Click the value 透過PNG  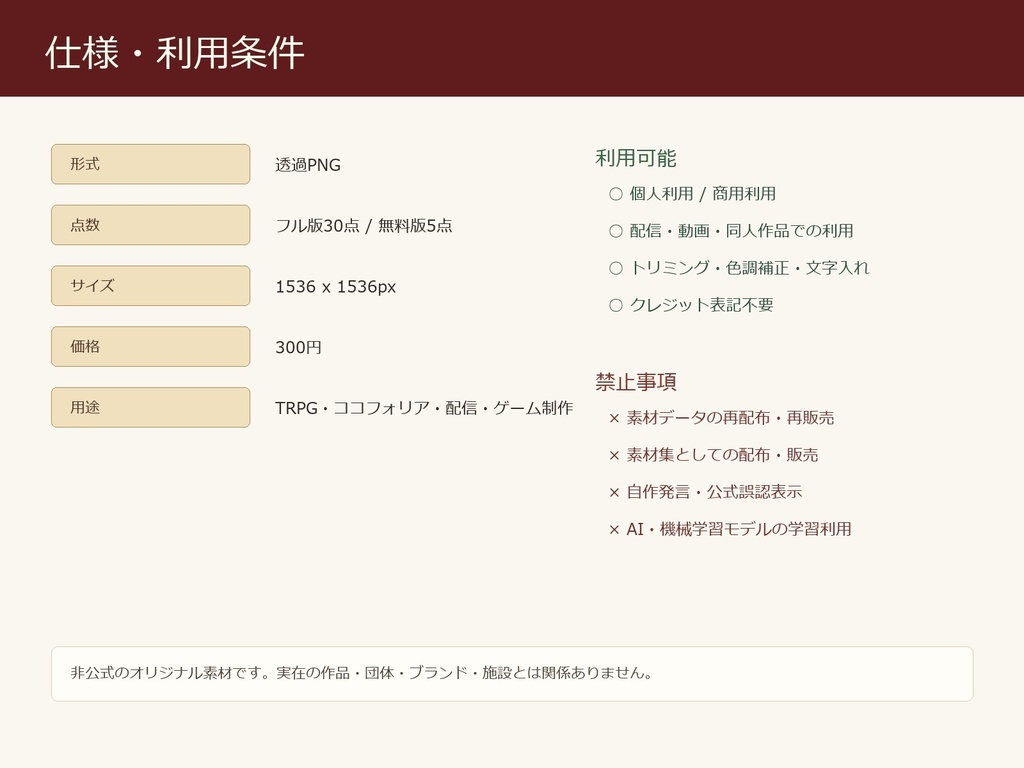coord(308,165)
